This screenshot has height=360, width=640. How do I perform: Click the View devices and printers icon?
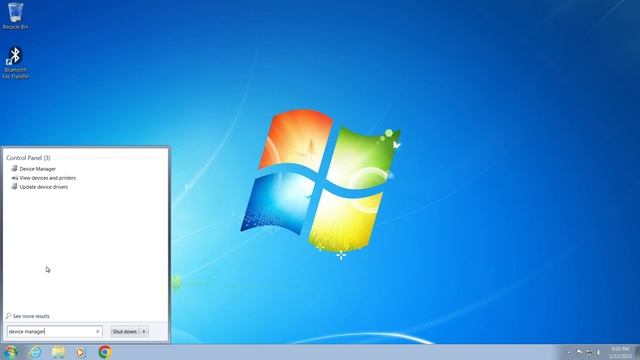(15, 178)
